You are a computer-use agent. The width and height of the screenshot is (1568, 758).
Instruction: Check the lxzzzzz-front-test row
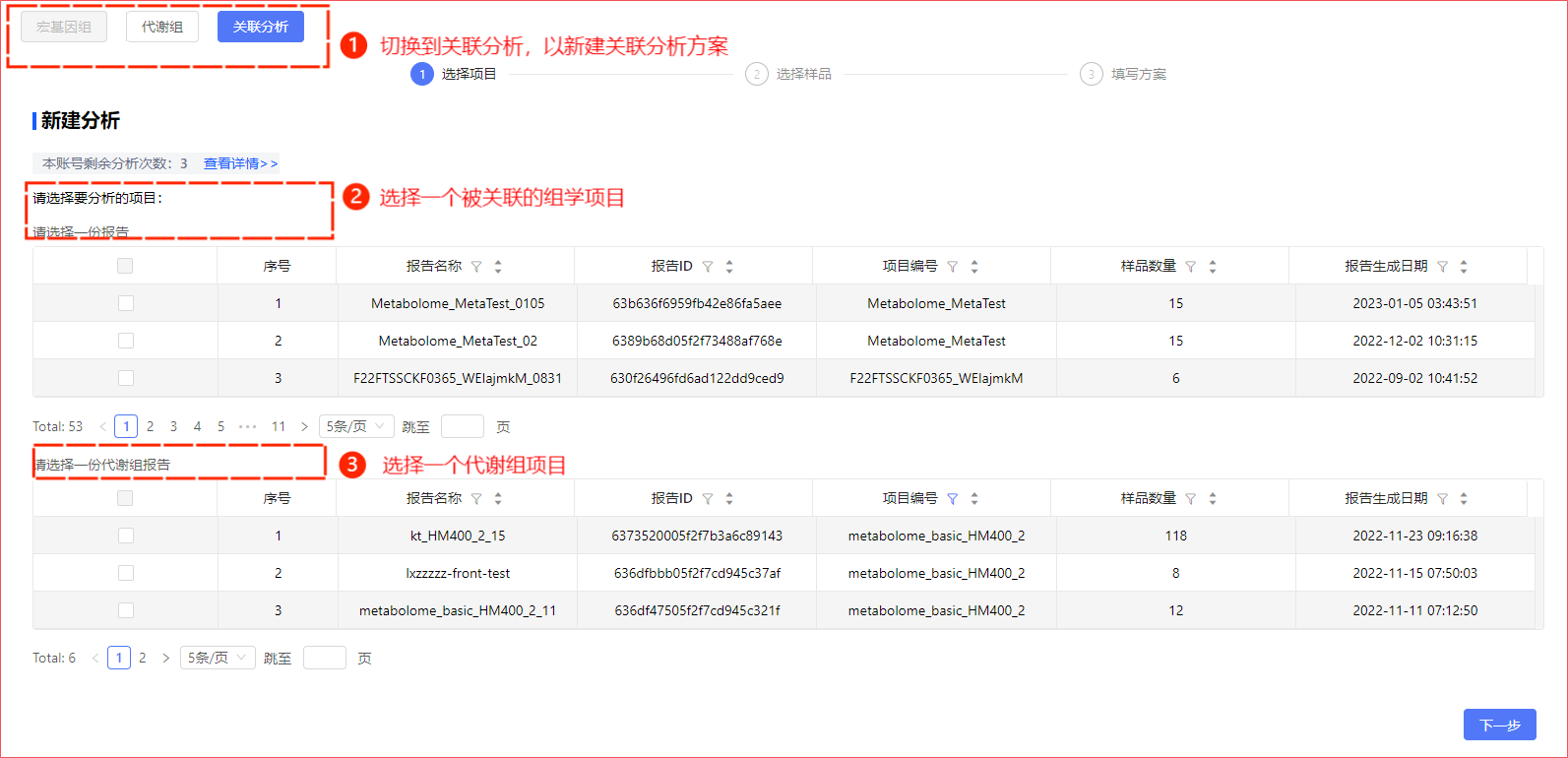coord(126,573)
